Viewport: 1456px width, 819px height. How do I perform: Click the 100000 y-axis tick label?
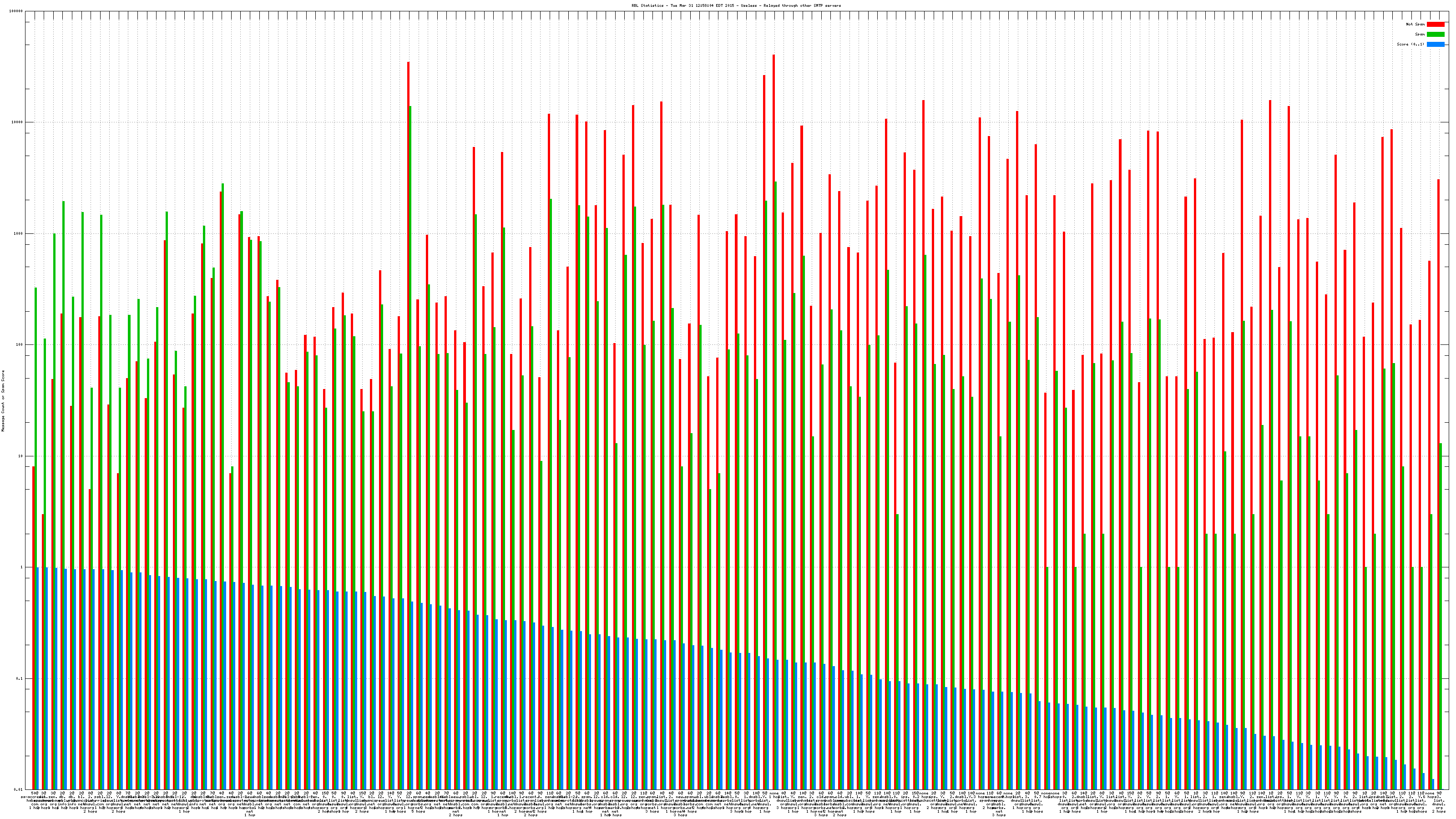[17, 11]
